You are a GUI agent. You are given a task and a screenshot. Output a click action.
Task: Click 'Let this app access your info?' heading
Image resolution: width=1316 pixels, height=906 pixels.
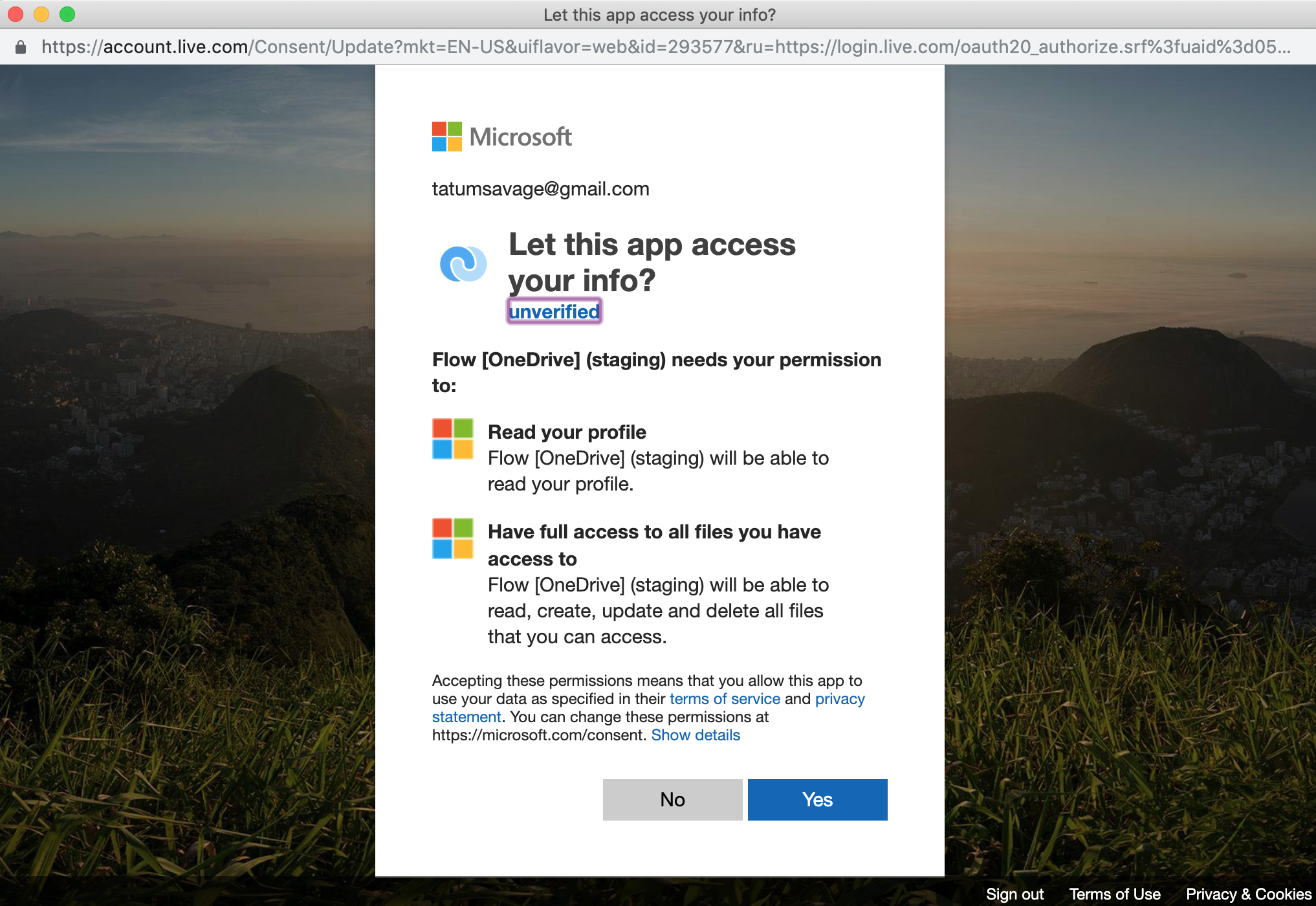(x=652, y=262)
